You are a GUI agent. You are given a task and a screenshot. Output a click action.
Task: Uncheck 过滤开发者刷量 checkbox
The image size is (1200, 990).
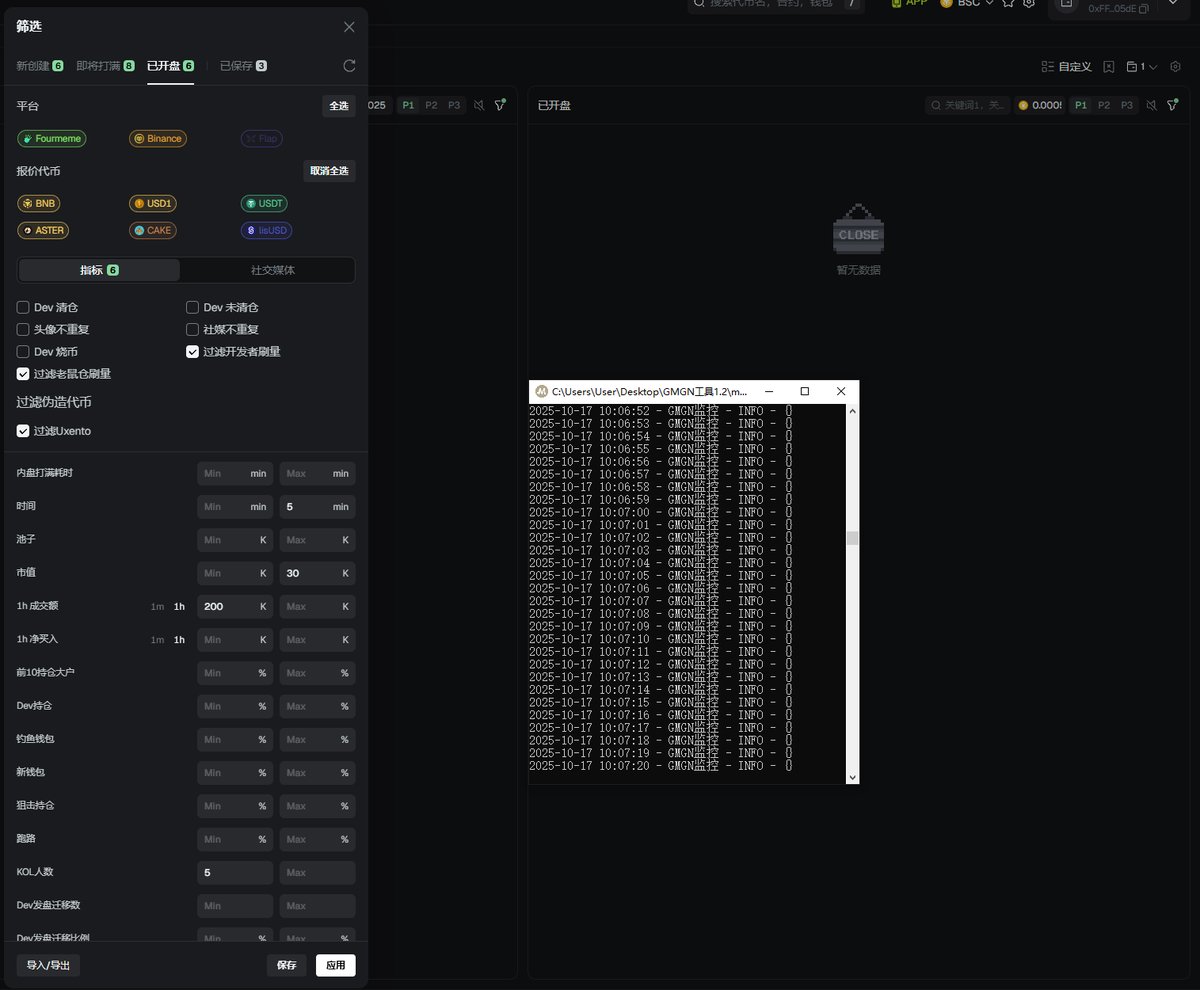click(x=193, y=352)
